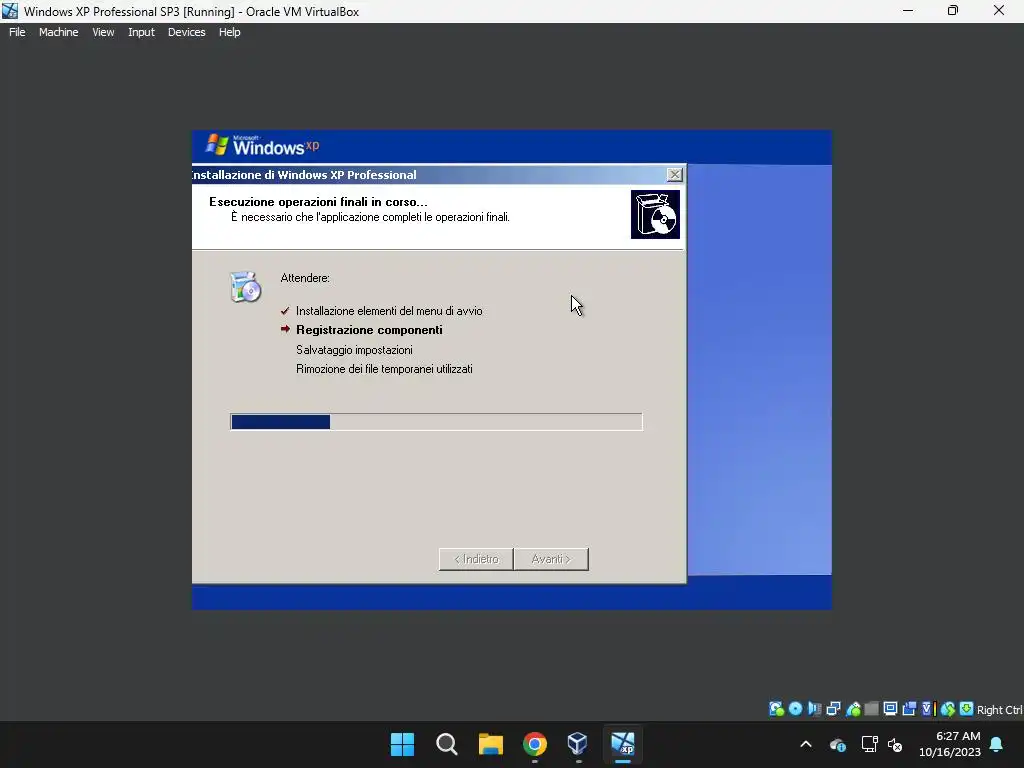Click the red checkmark next to Installazione elementi

pos(285,311)
